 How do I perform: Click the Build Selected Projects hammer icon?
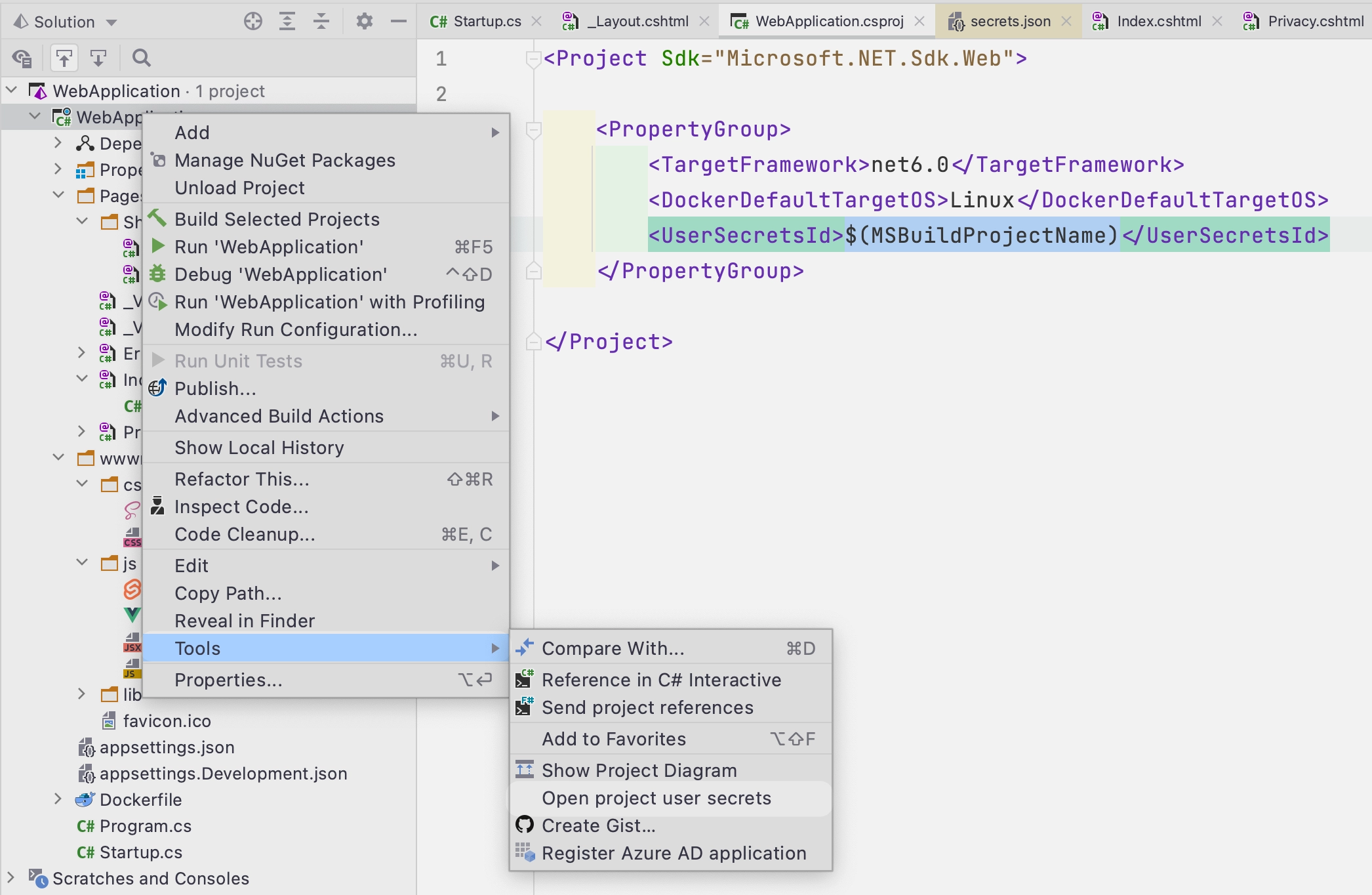point(157,218)
